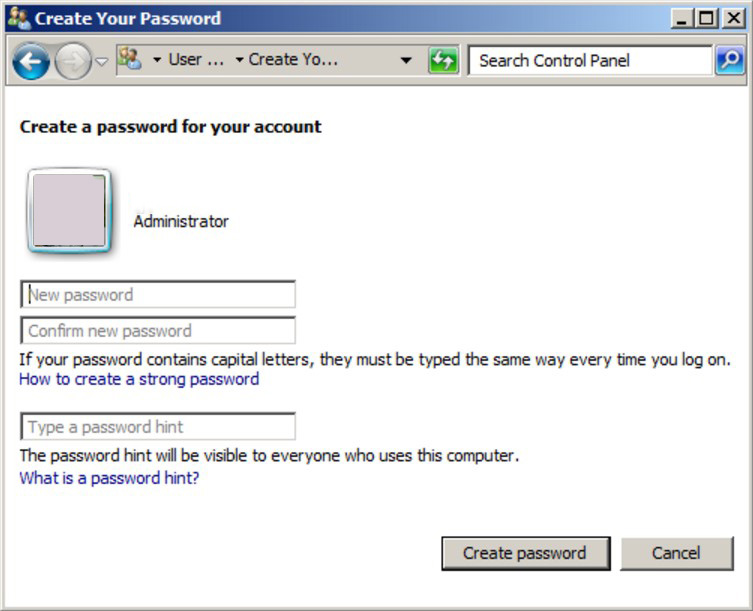Click the Confirm new password field

pos(158,330)
